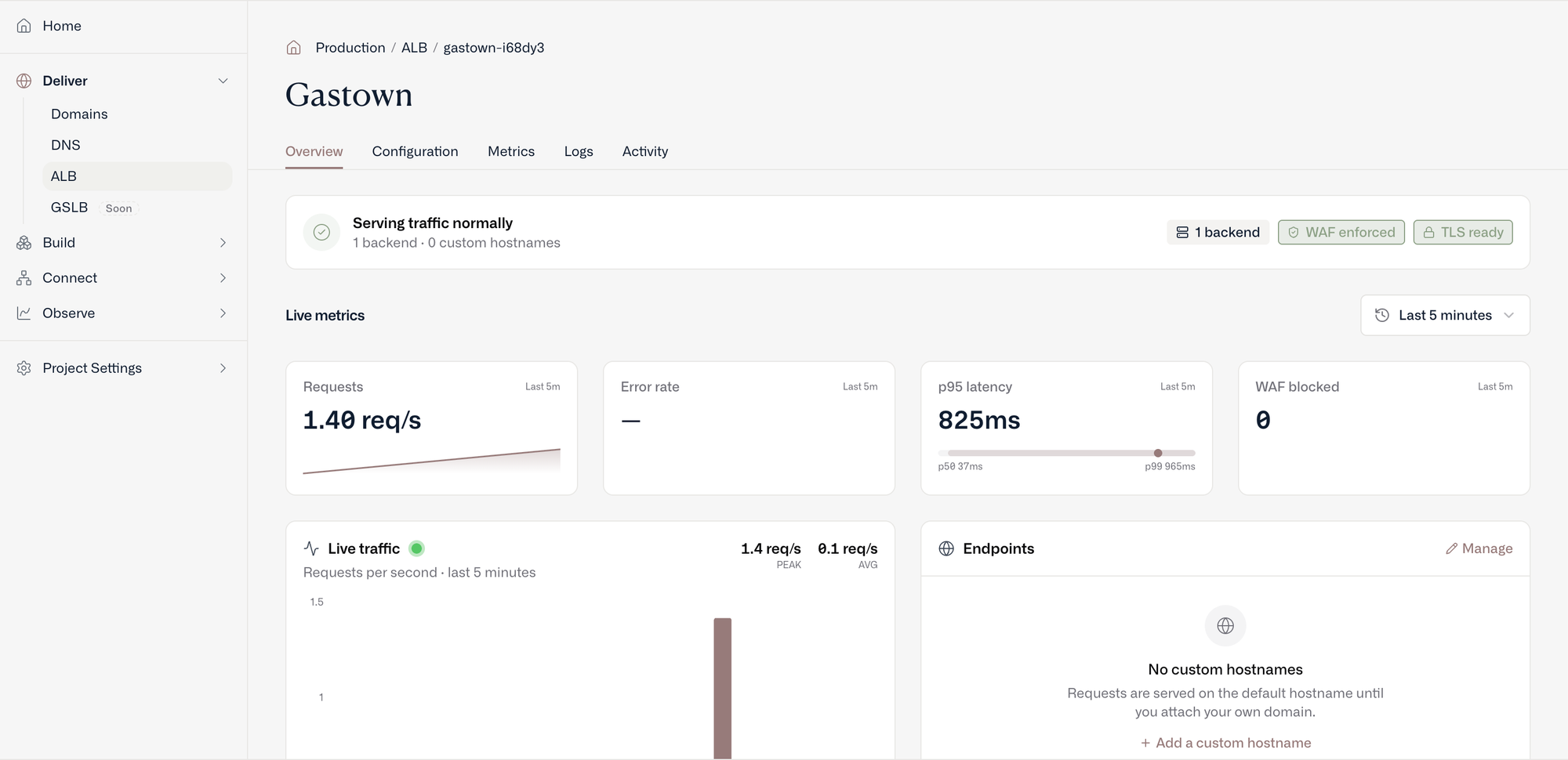Click the Production breadcrumb link

point(350,48)
